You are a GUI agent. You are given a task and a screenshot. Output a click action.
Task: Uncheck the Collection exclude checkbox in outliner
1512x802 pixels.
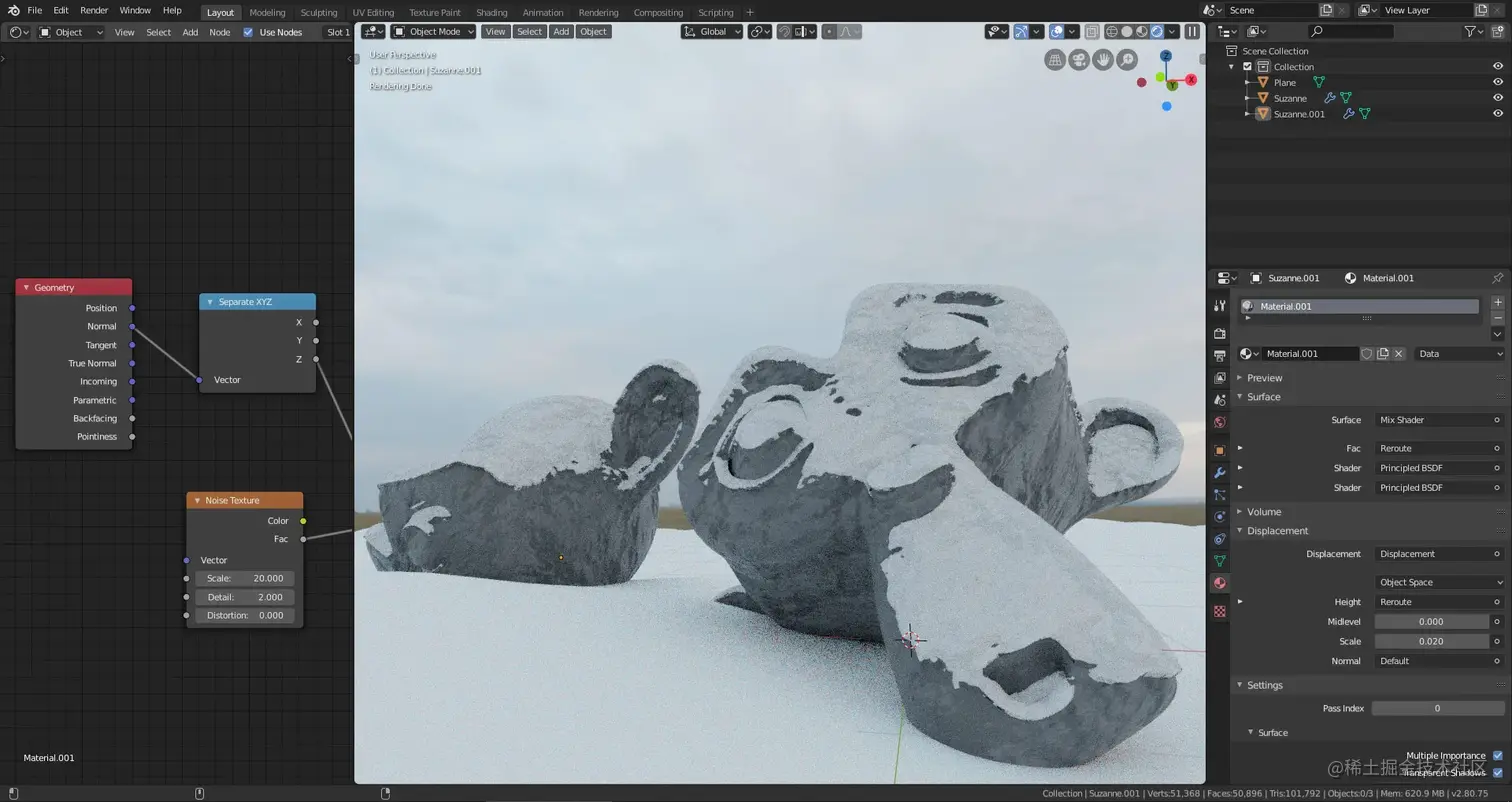[1247, 67]
